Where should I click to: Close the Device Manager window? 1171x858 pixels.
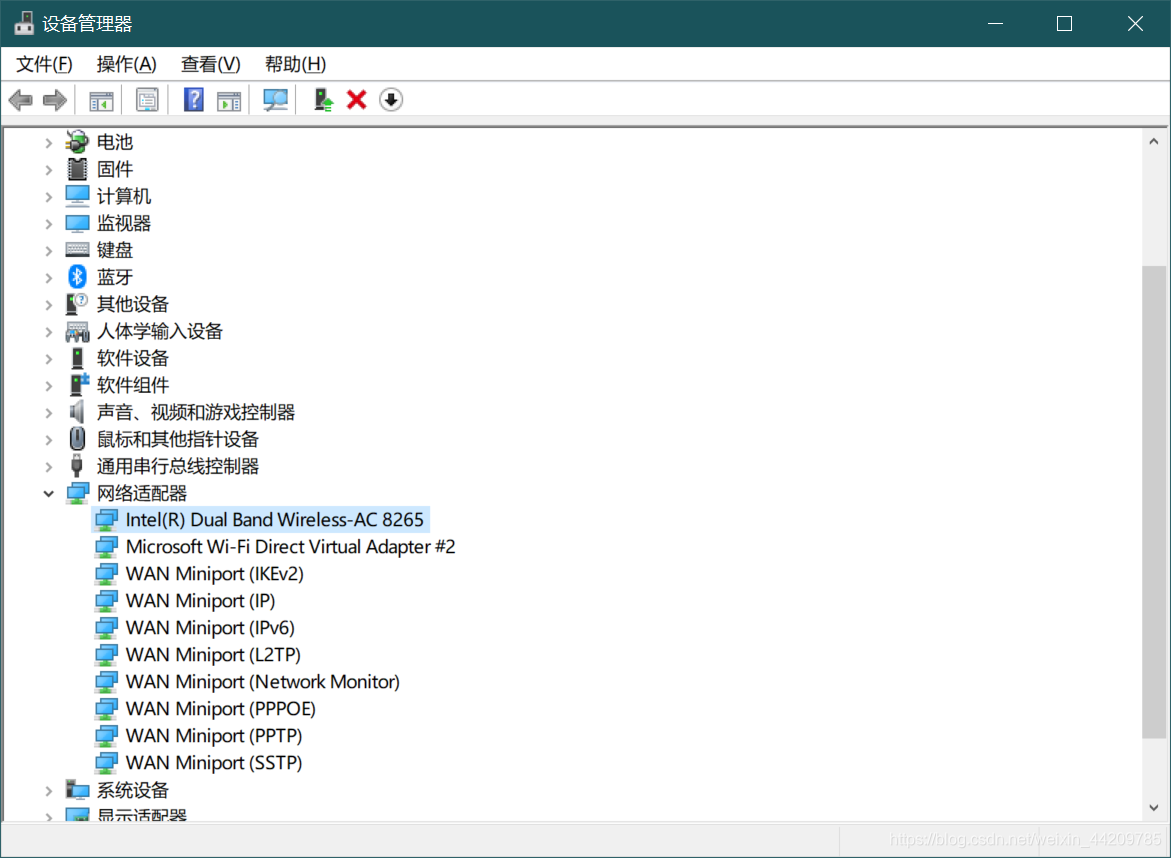[1135, 23]
